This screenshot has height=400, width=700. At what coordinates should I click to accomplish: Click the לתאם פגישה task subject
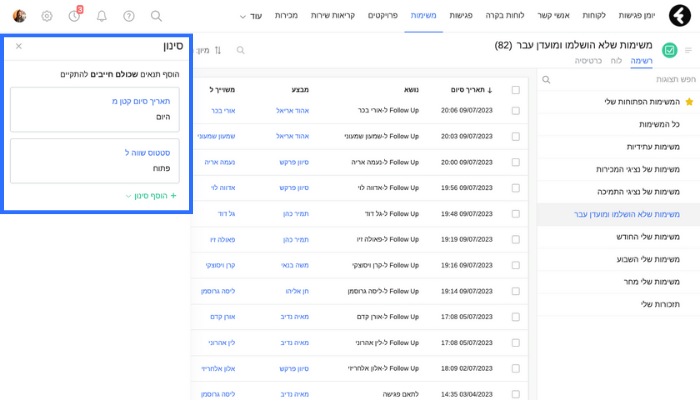[x=400, y=394]
